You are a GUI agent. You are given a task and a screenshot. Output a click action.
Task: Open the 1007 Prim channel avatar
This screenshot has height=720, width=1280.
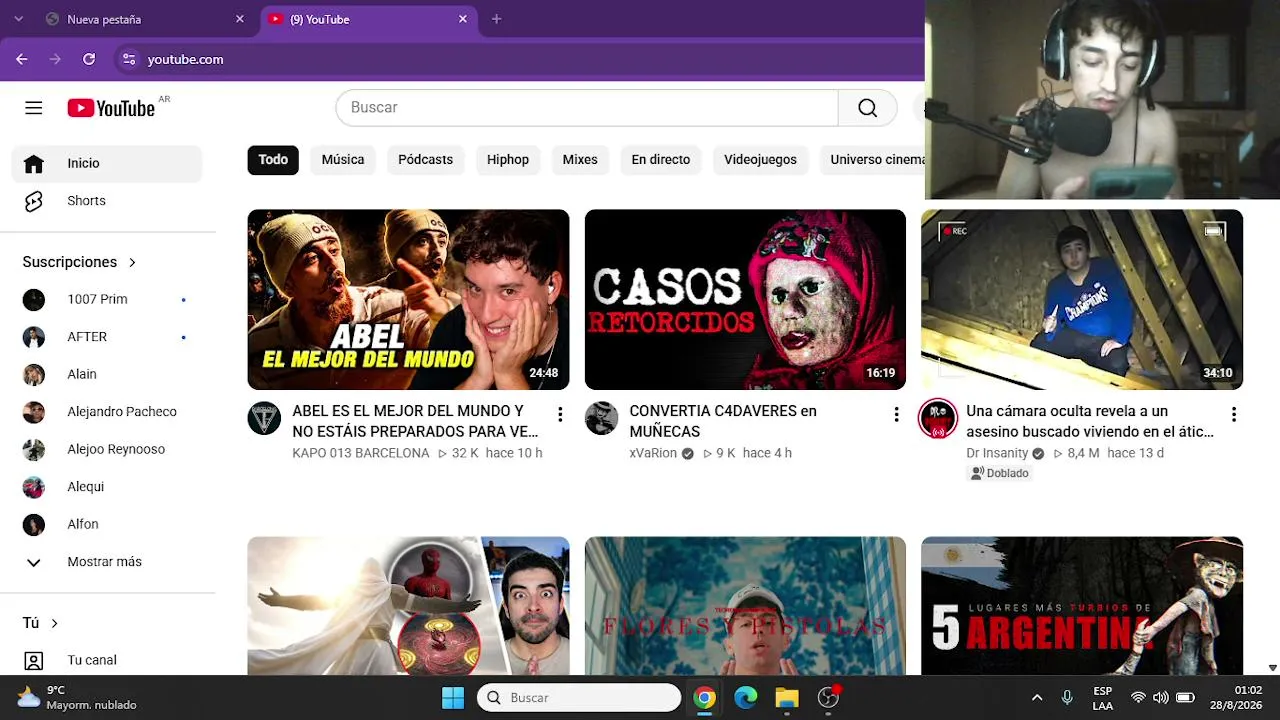34,300
